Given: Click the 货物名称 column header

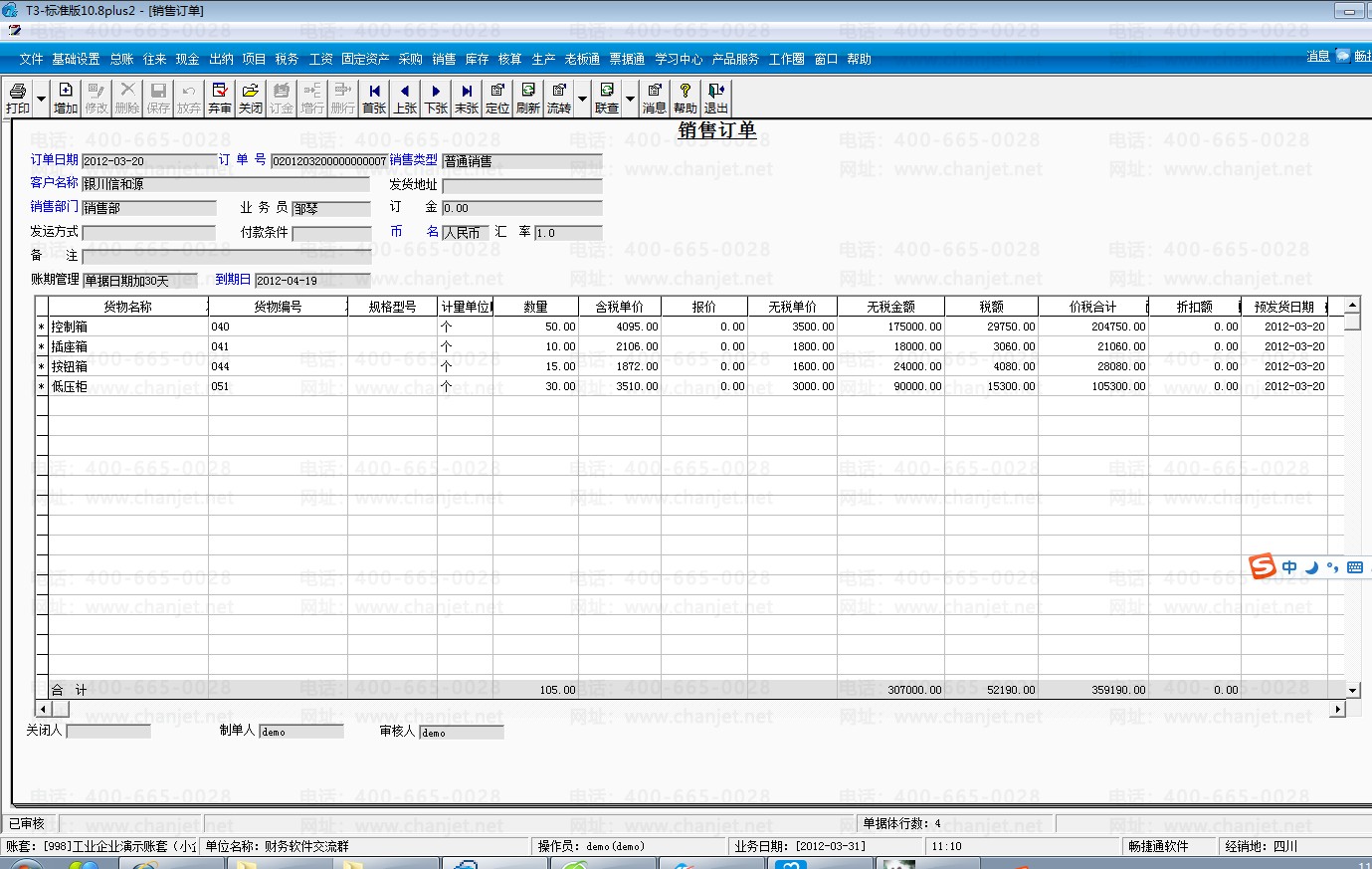Looking at the screenshot, I should 128,307.
